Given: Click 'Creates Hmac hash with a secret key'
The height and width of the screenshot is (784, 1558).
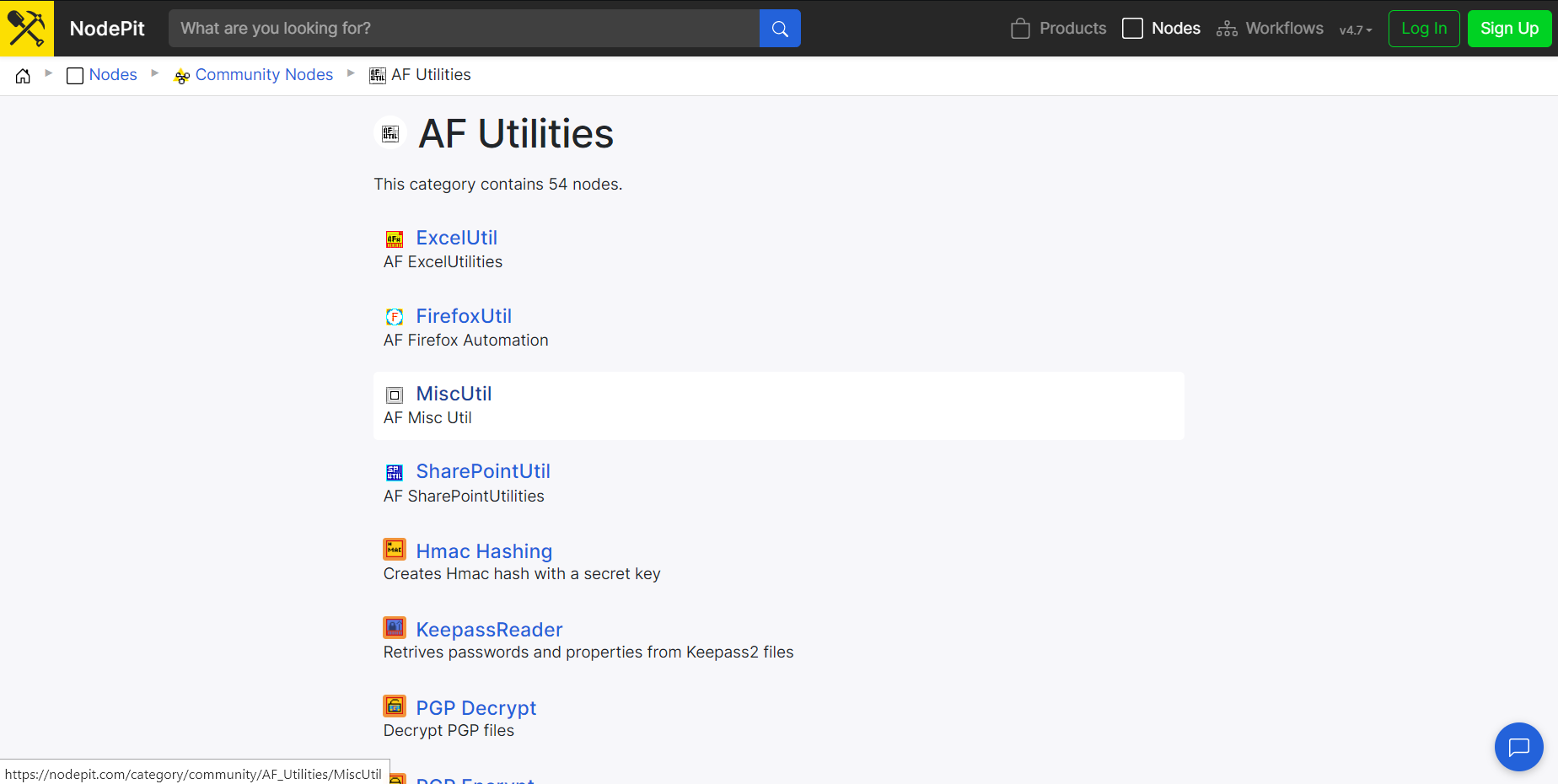Looking at the screenshot, I should click(x=522, y=574).
